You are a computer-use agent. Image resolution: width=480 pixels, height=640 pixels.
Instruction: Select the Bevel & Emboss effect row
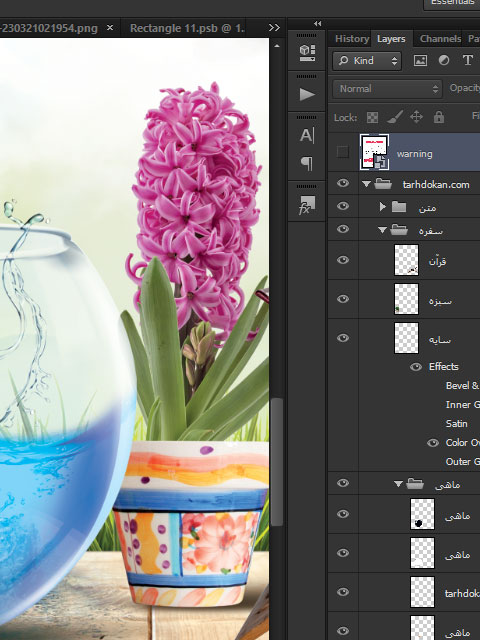(x=462, y=386)
